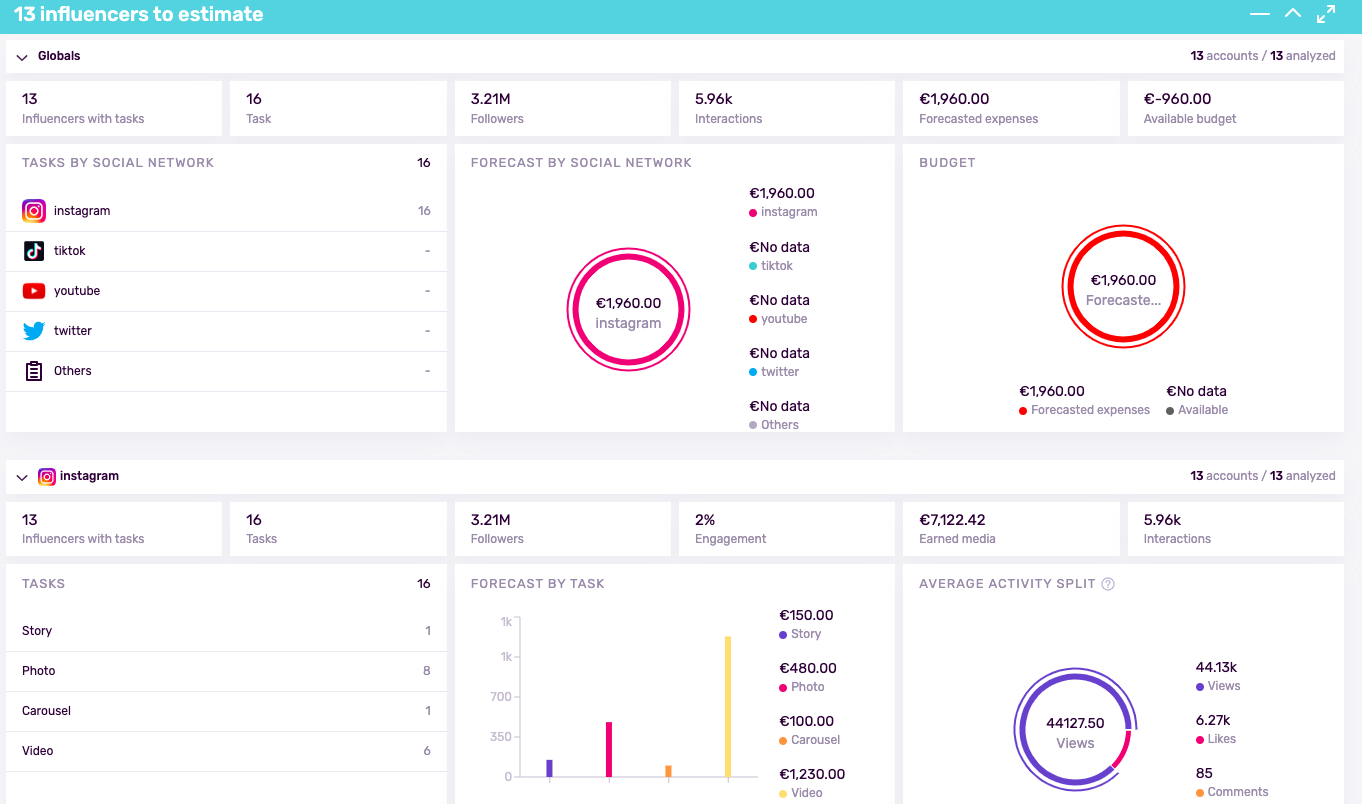Collapse the instagram section chevron
Image resolution: width=1362 pixels, height=804 pixels.
[x=22, y=477]
